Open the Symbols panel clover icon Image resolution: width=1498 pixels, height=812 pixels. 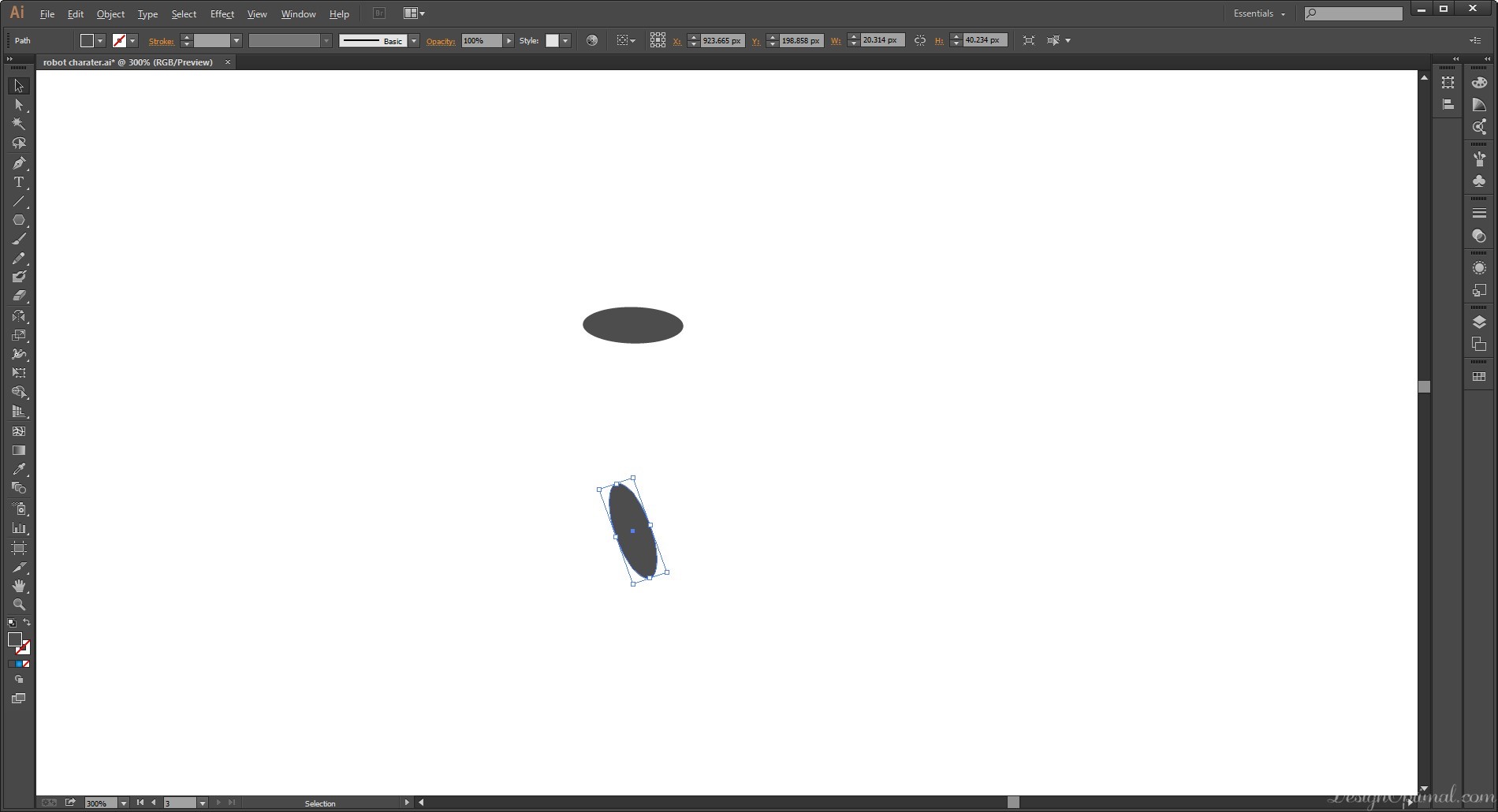point(1479,181)
